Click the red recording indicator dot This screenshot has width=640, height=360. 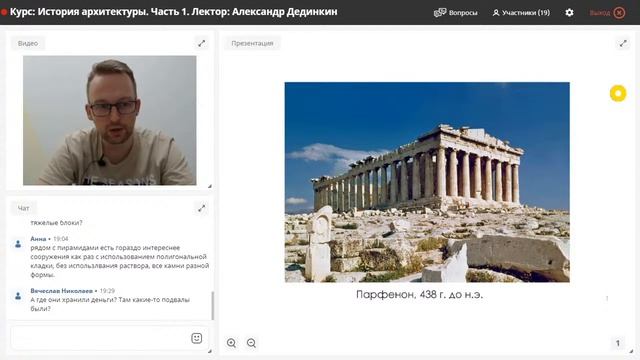pos(4,12)
